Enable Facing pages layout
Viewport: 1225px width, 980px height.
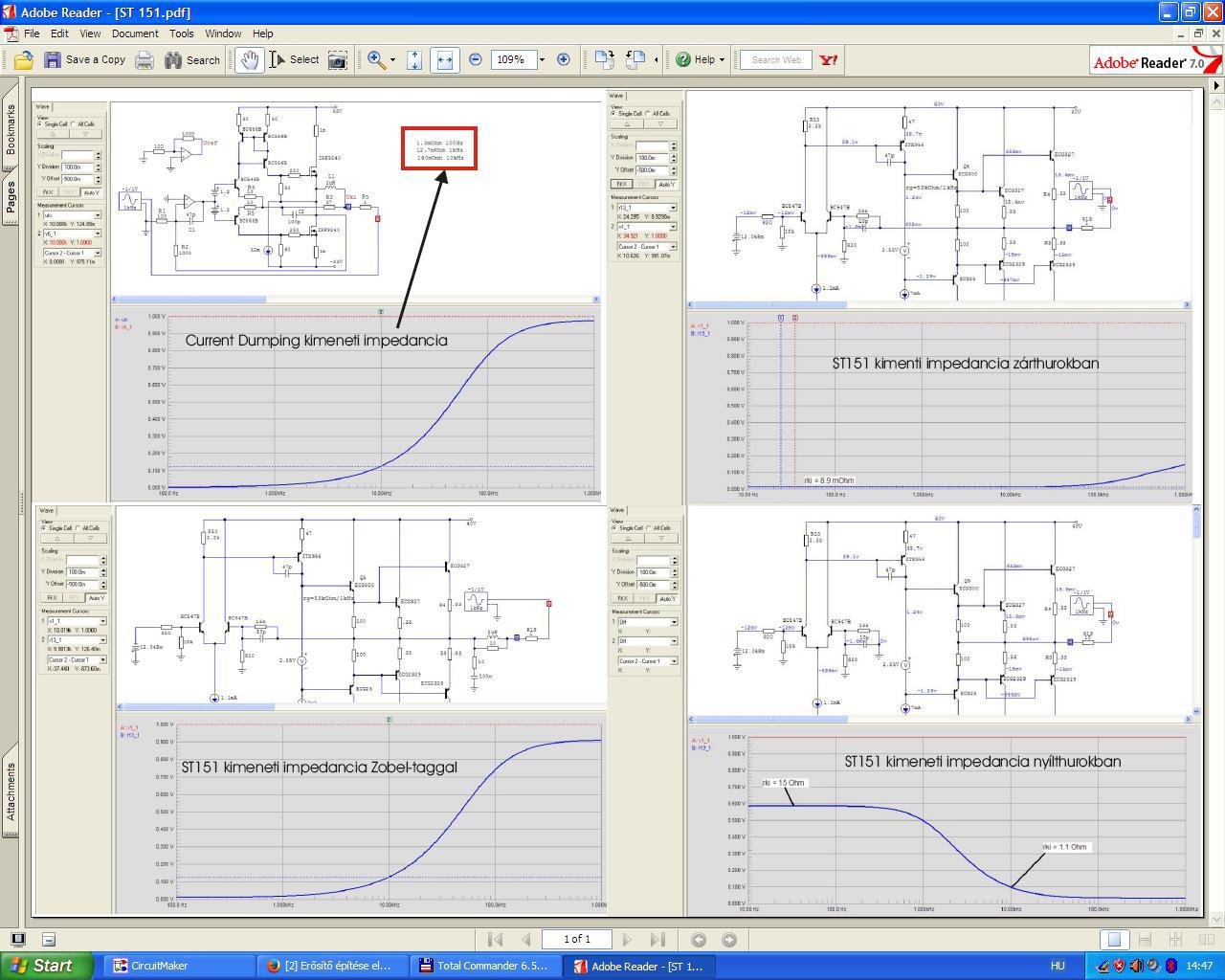[1206, 940]
